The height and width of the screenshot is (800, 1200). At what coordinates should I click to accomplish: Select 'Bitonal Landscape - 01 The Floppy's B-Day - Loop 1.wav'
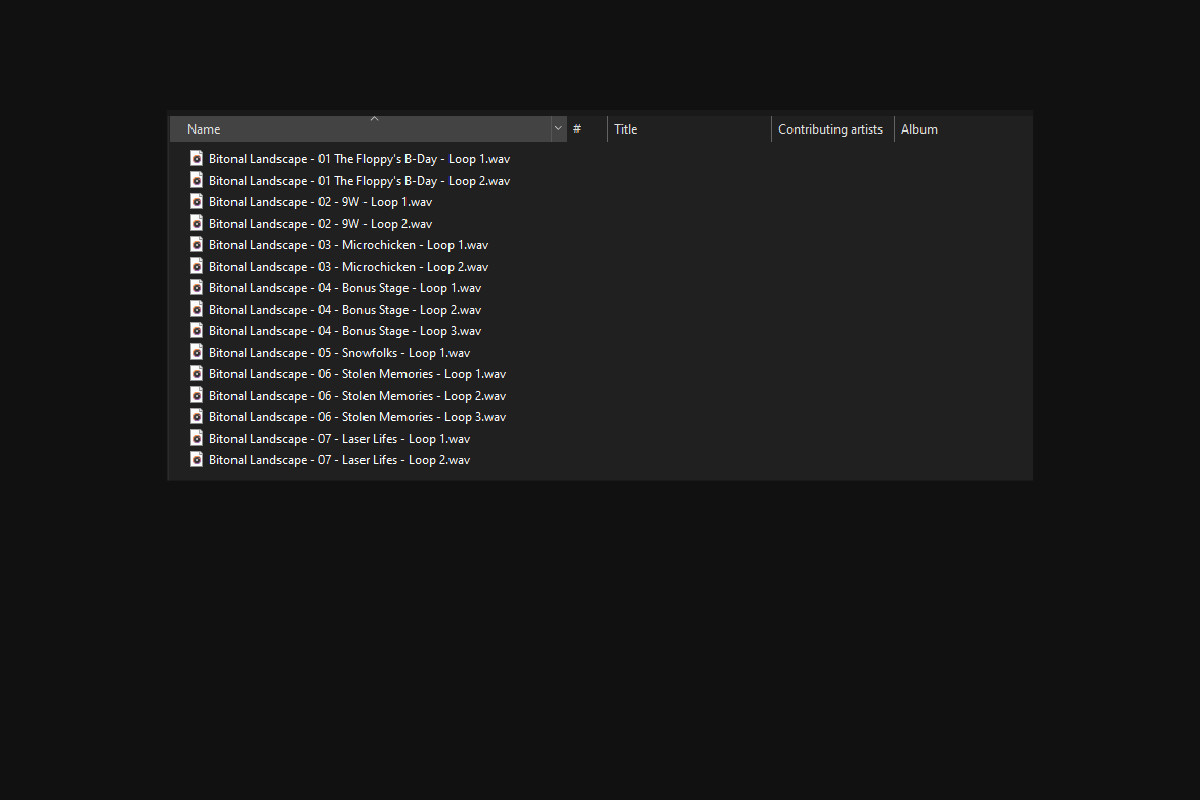coord(359,159)
